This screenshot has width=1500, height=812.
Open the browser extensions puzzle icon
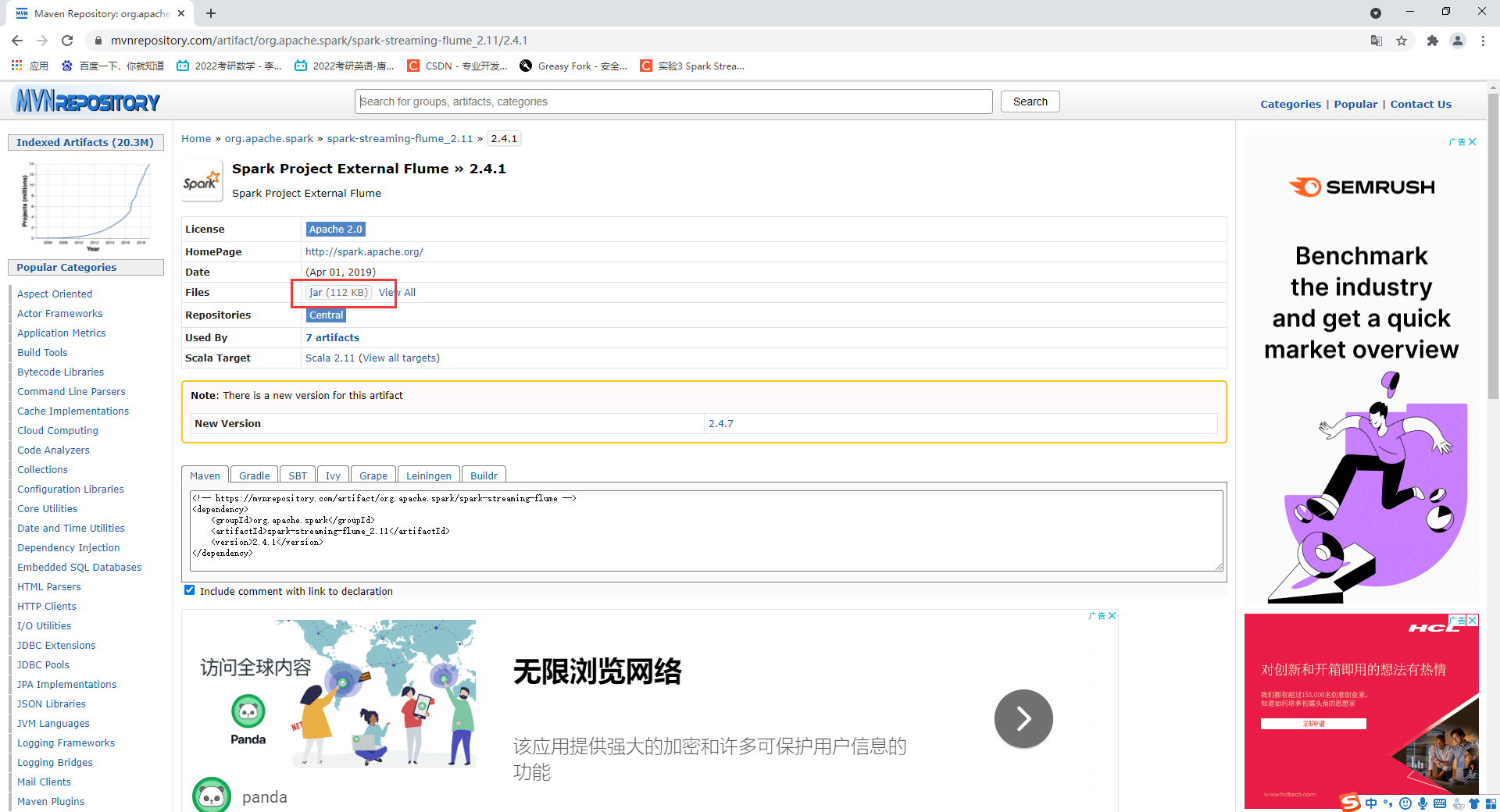[x=1433, y=41]
